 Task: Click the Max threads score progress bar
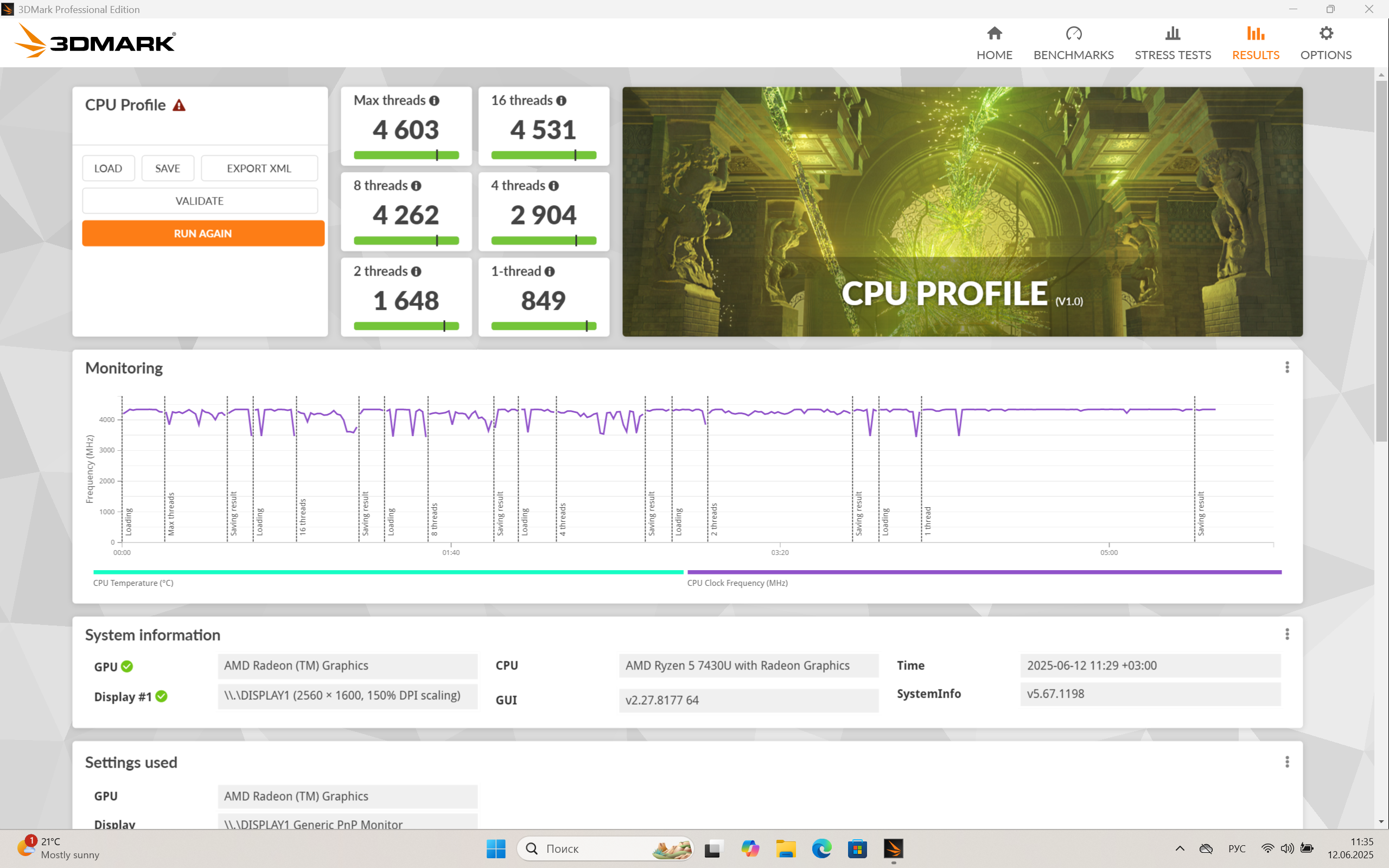point(406,155)
